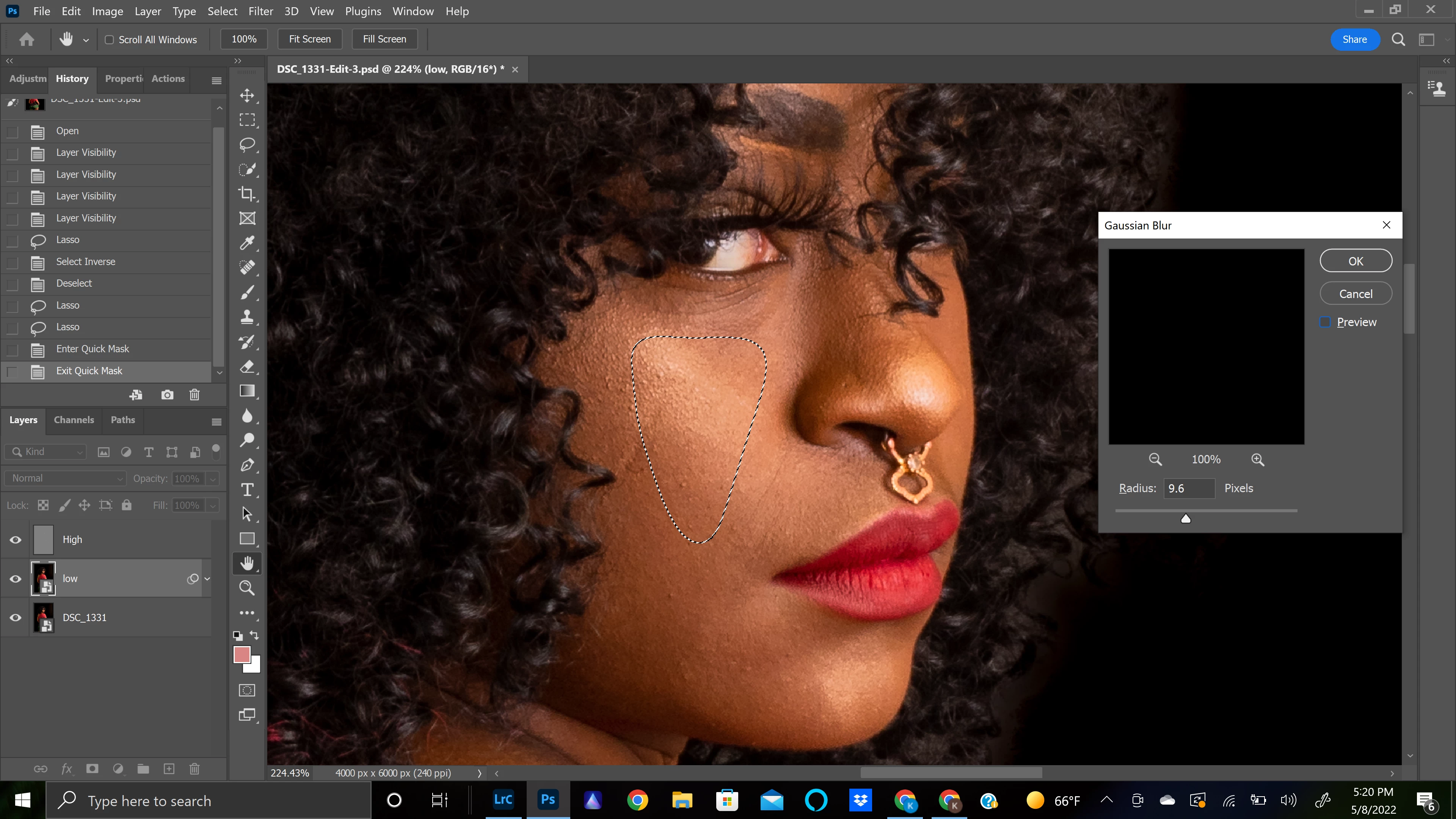Open the Filter menu
This screenshot has height=819, width=1456.
click(x=260, y=11)
